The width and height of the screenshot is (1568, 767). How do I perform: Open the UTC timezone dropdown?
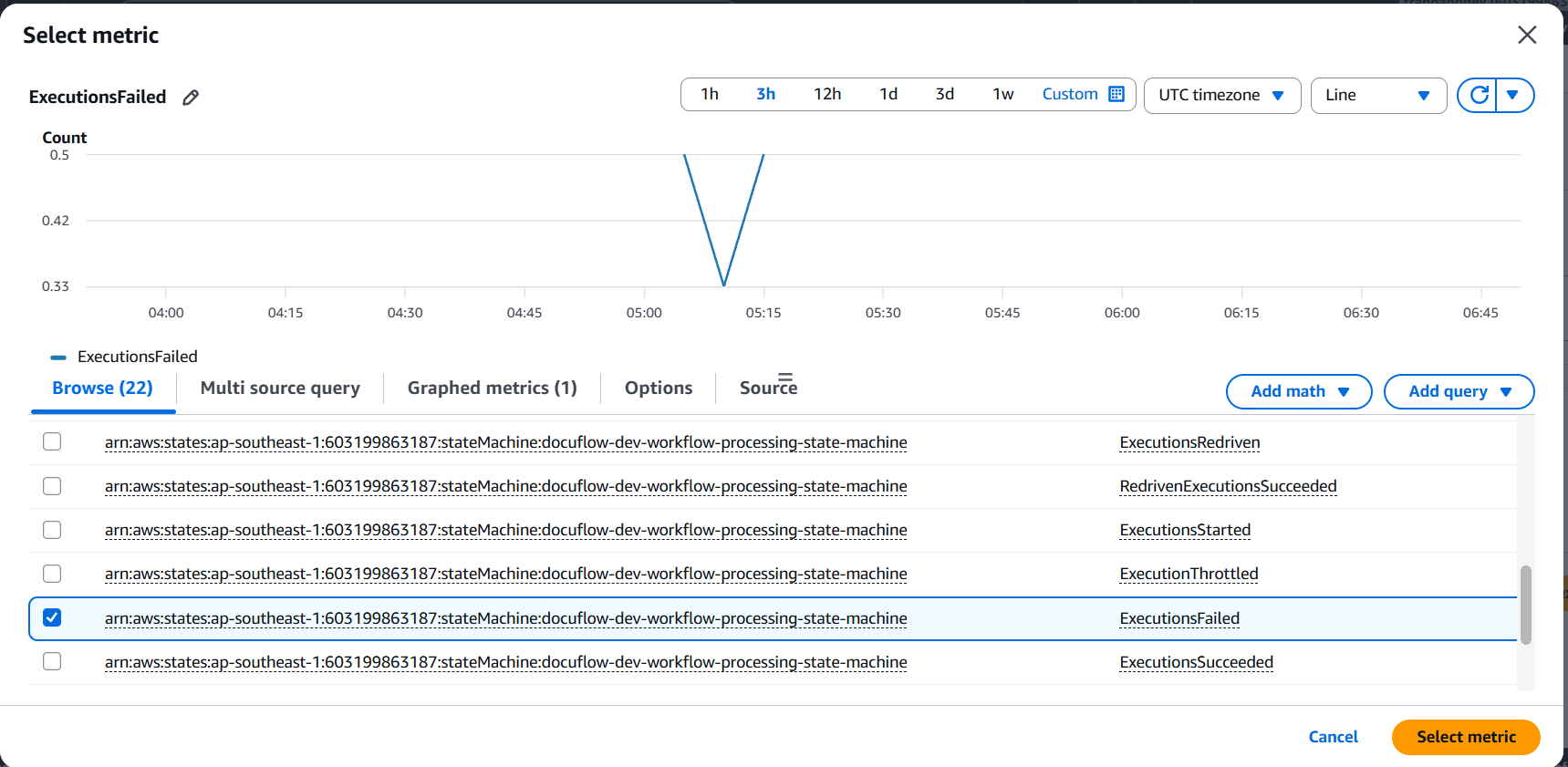(1222, 95)
